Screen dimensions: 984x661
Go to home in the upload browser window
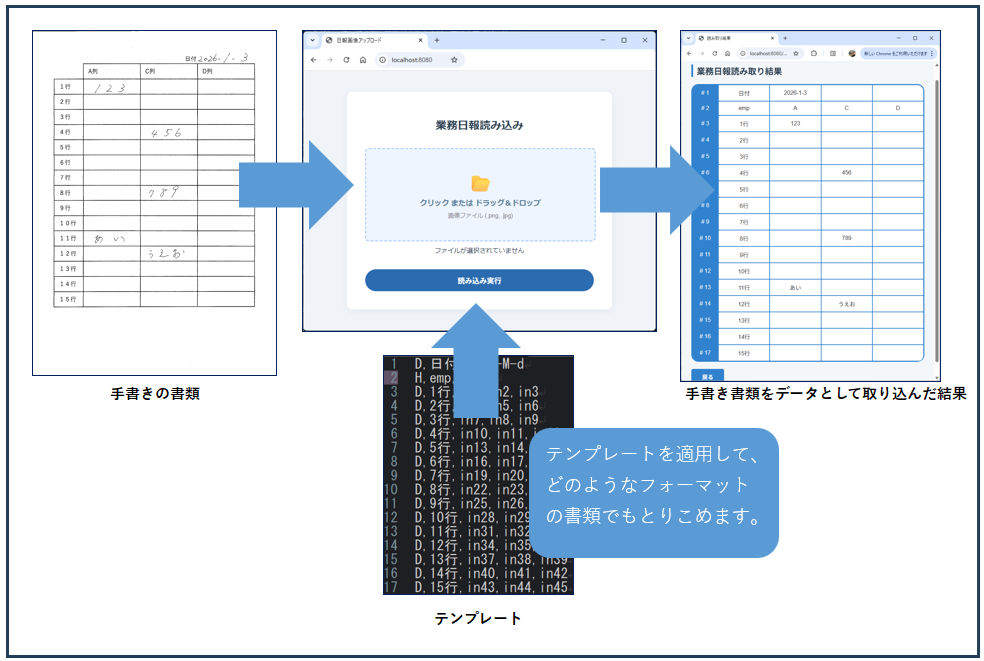(362, 60)
